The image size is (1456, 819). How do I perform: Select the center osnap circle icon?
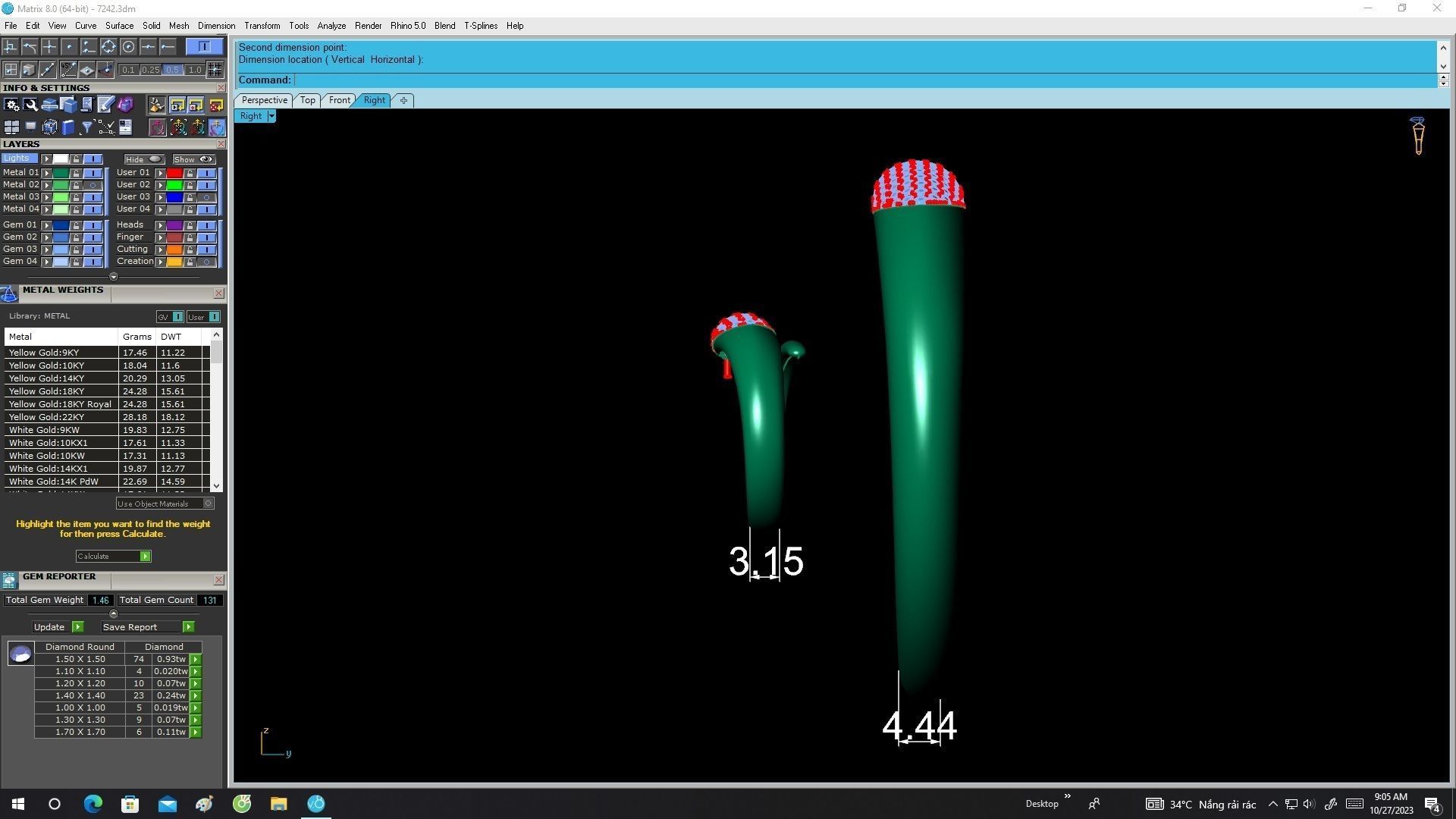point(128,47)
